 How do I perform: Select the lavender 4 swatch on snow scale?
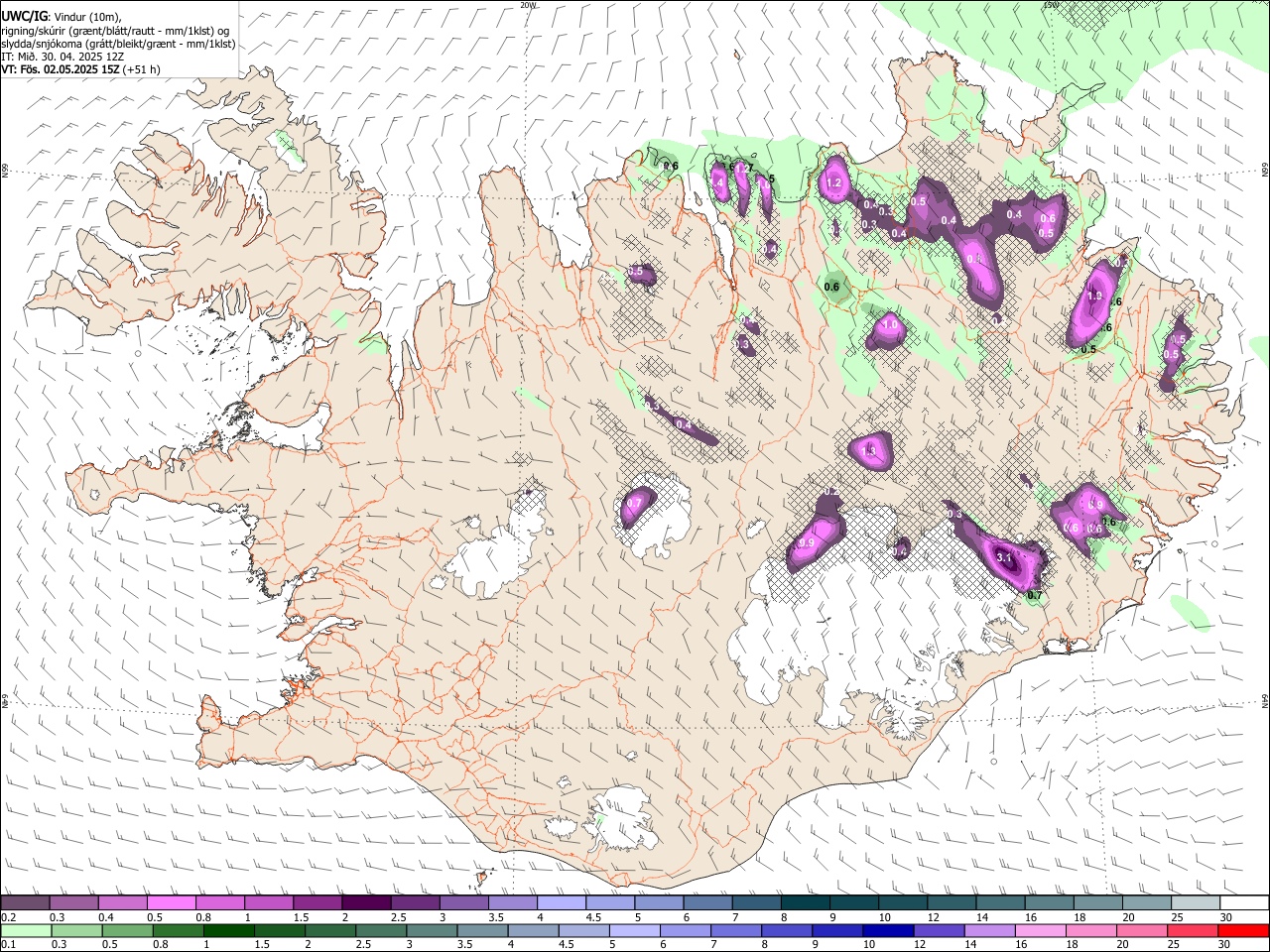562,902
